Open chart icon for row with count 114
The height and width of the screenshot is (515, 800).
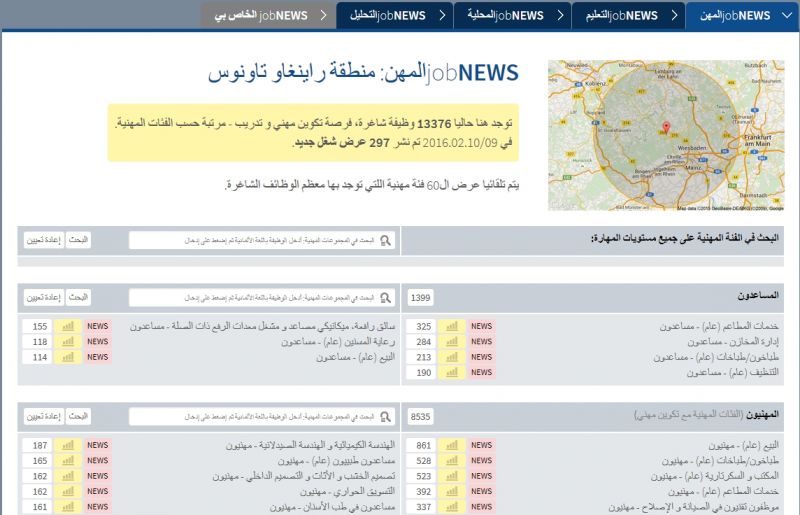(68, 357)
